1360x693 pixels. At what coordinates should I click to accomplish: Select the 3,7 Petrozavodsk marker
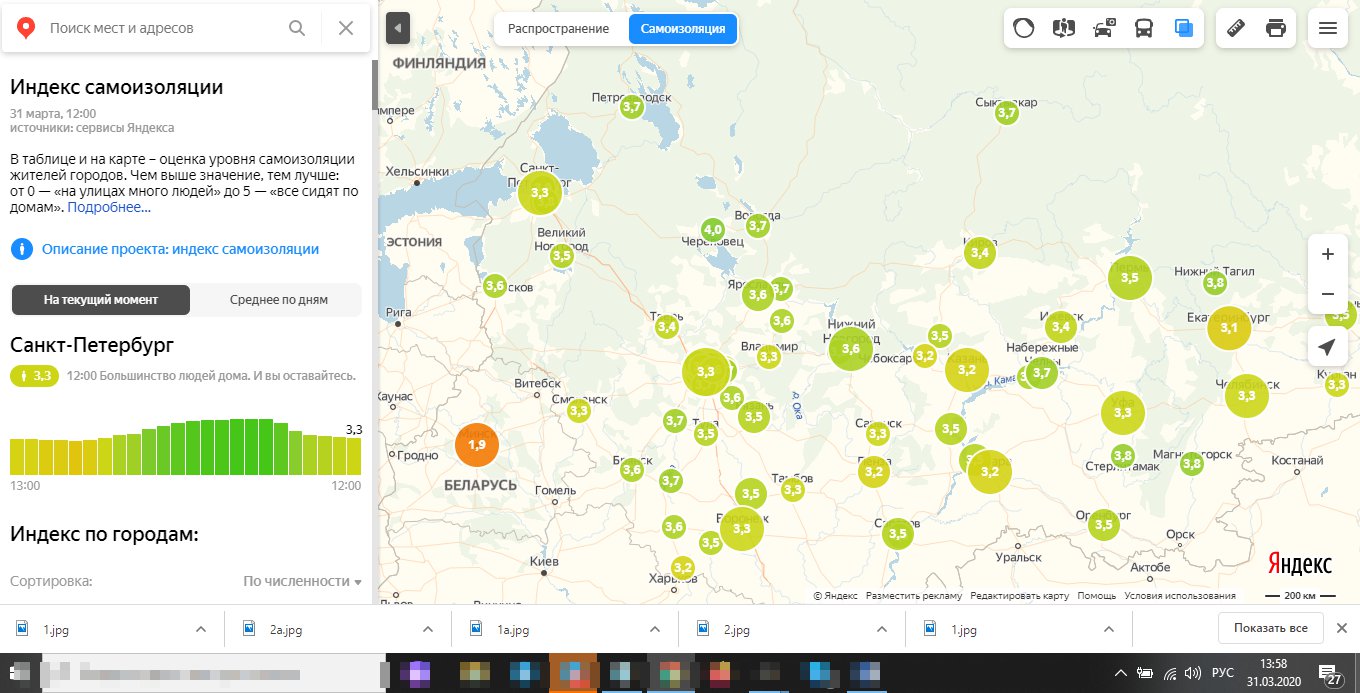[x=631, y=106]
